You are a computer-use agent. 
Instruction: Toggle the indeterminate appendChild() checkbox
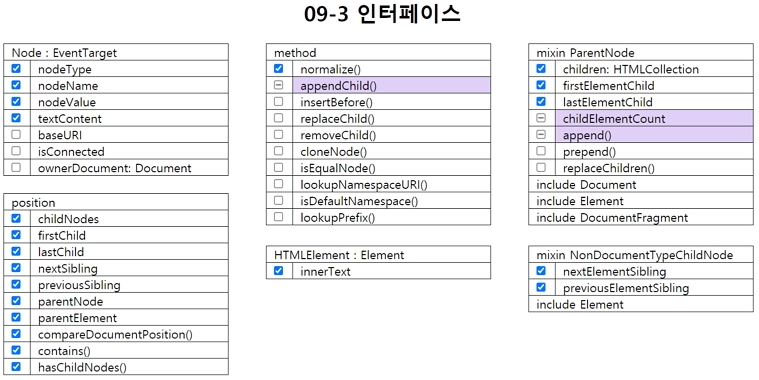click(x=278, y=85)
